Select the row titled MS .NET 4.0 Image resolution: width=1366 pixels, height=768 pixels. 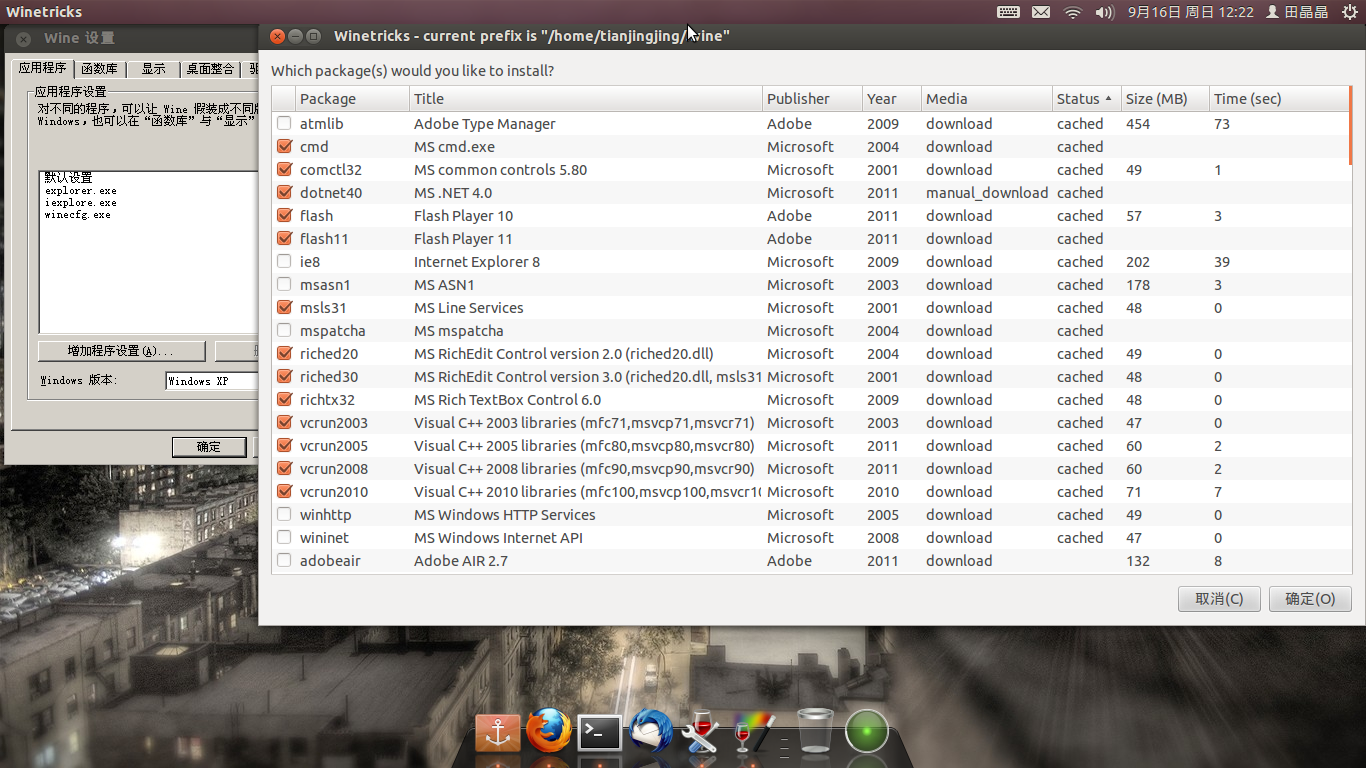(812, 193)
